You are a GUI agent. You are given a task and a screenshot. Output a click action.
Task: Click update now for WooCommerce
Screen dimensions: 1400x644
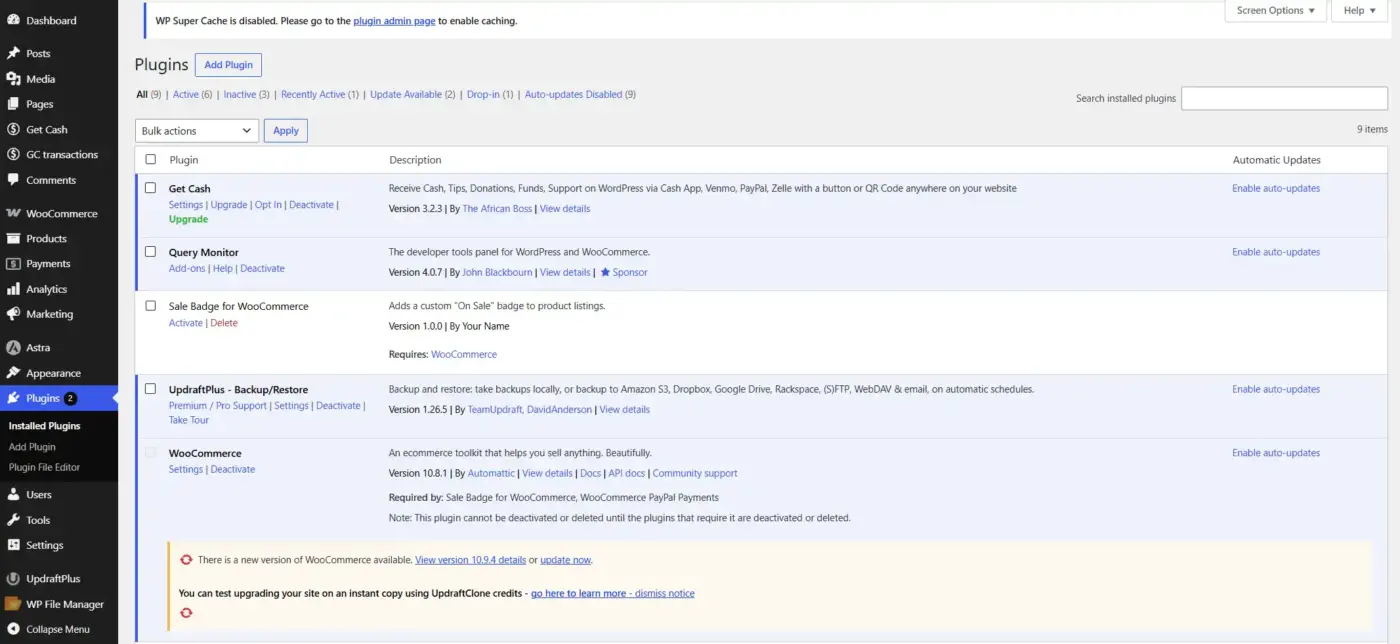pyautogui.click(x=565, y=560)
